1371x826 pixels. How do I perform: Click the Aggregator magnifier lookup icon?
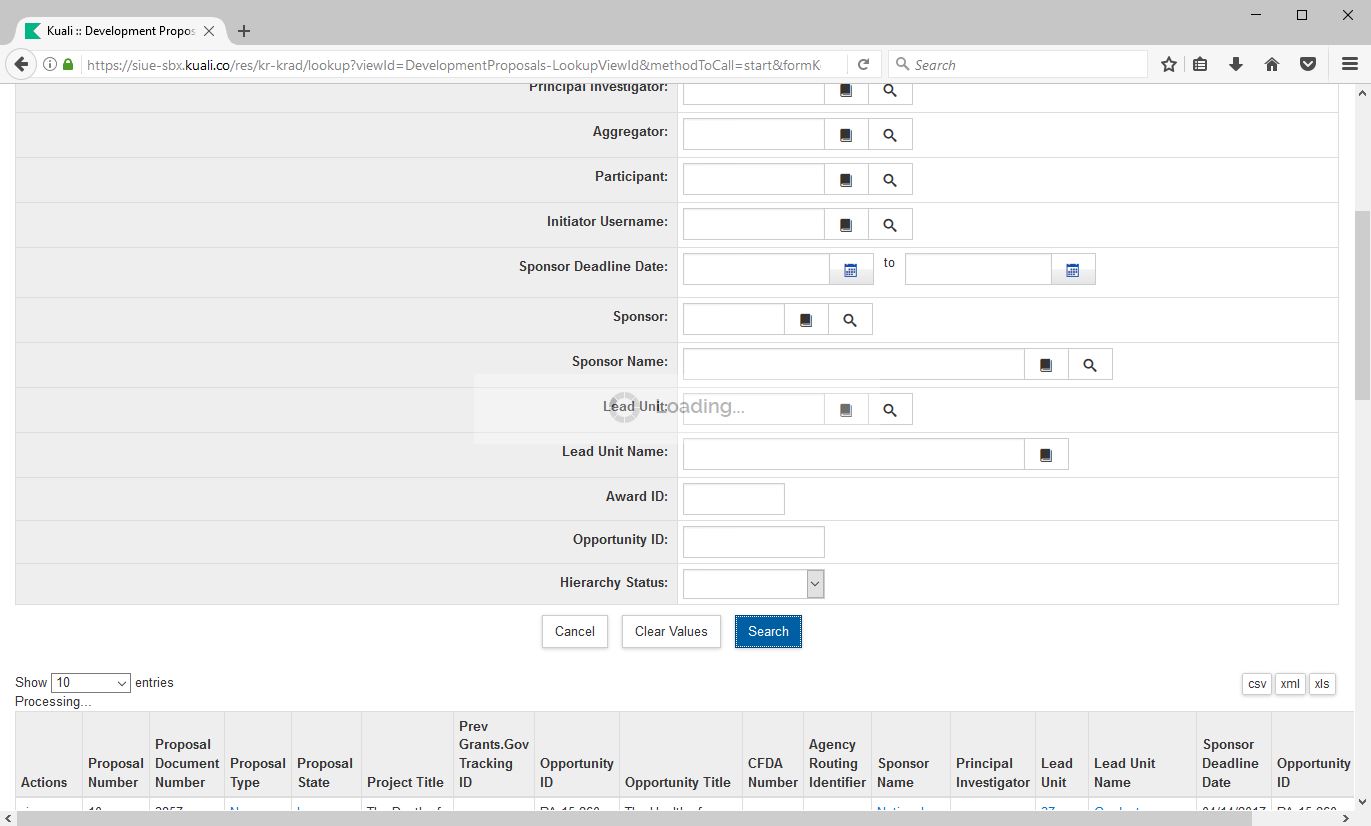890,135
